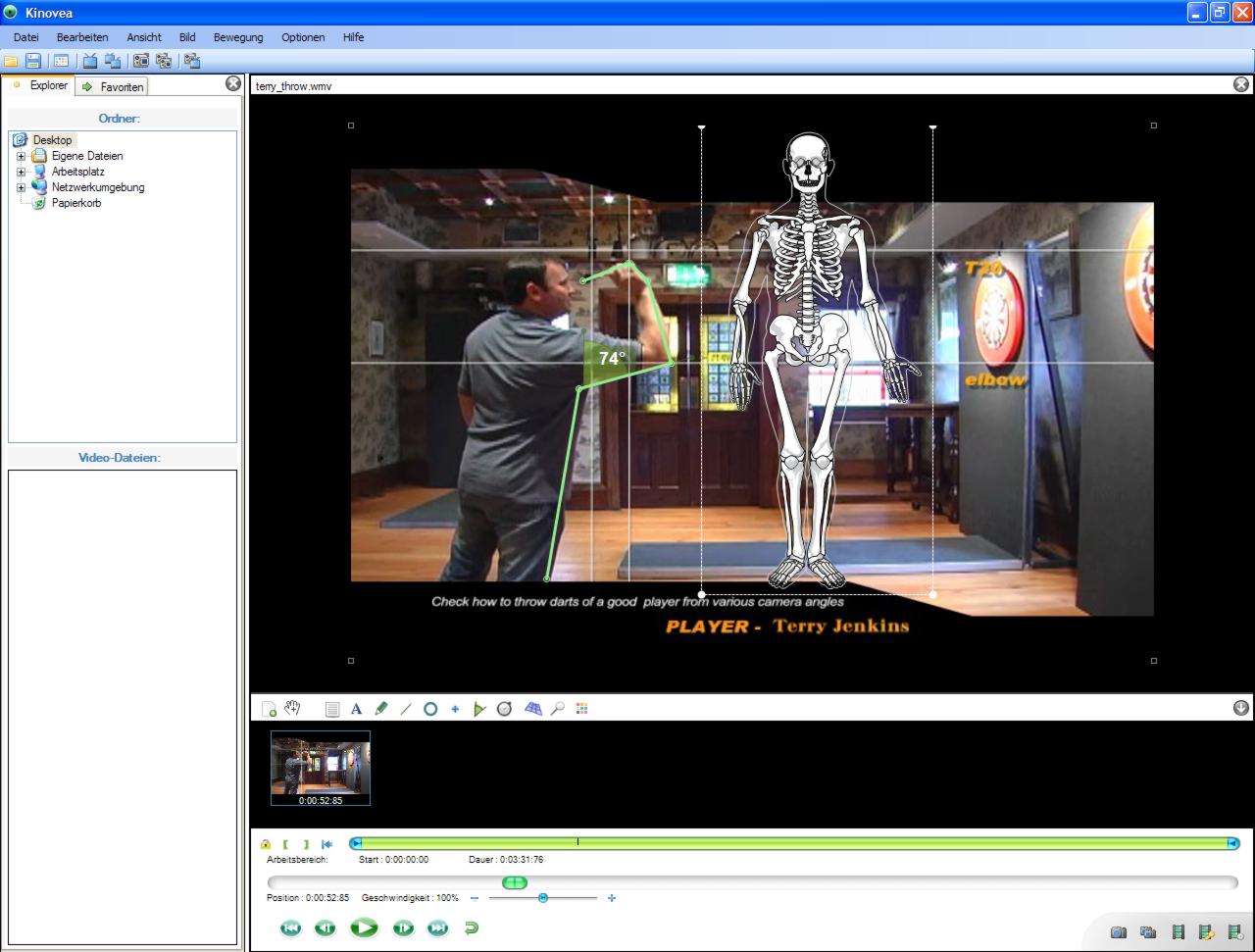Select the Text label tool
Screen dimensions: 1255x952
[x=357, y=709]
